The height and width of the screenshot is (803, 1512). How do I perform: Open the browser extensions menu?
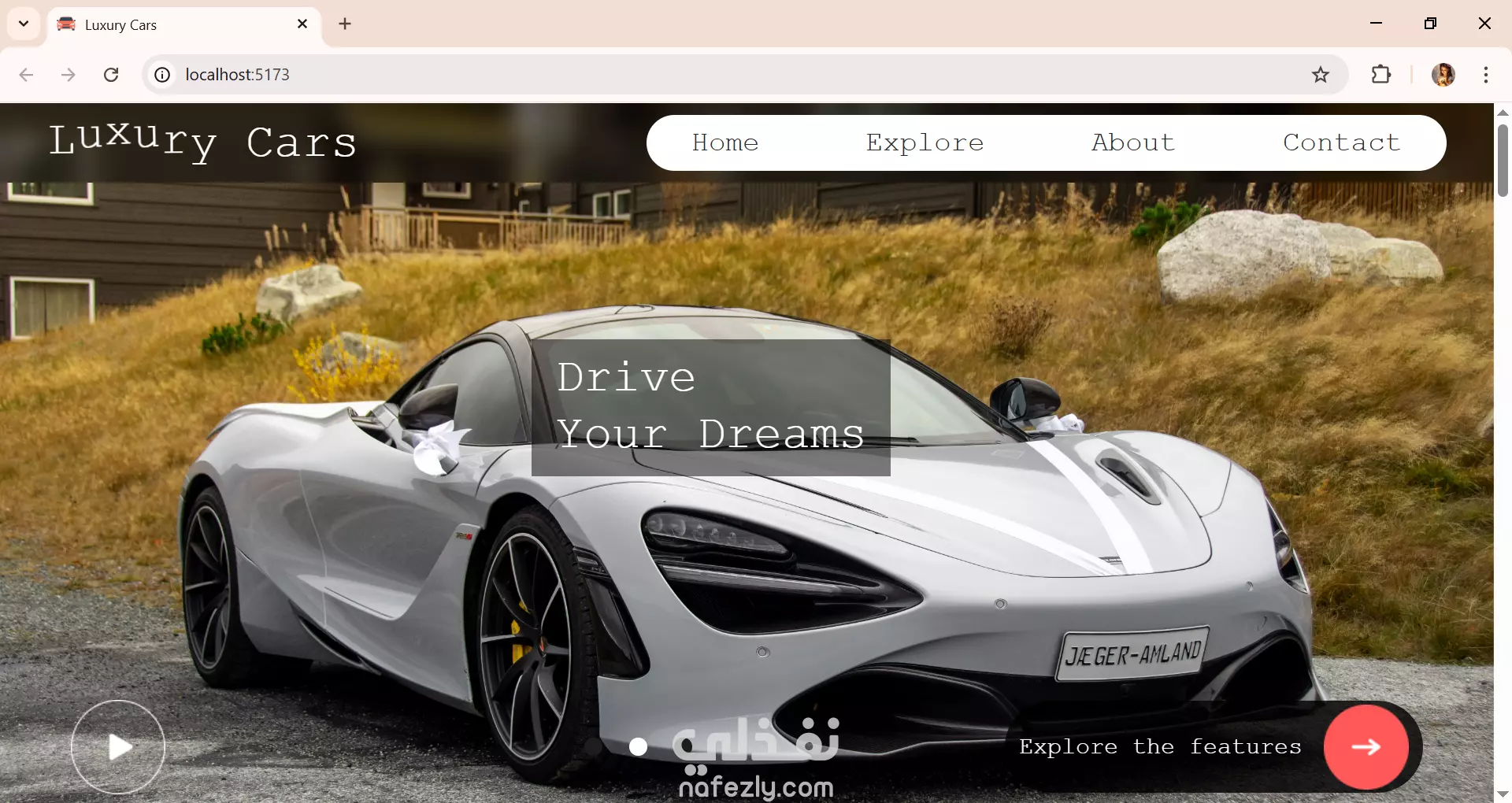click(x=1381, y=75)
